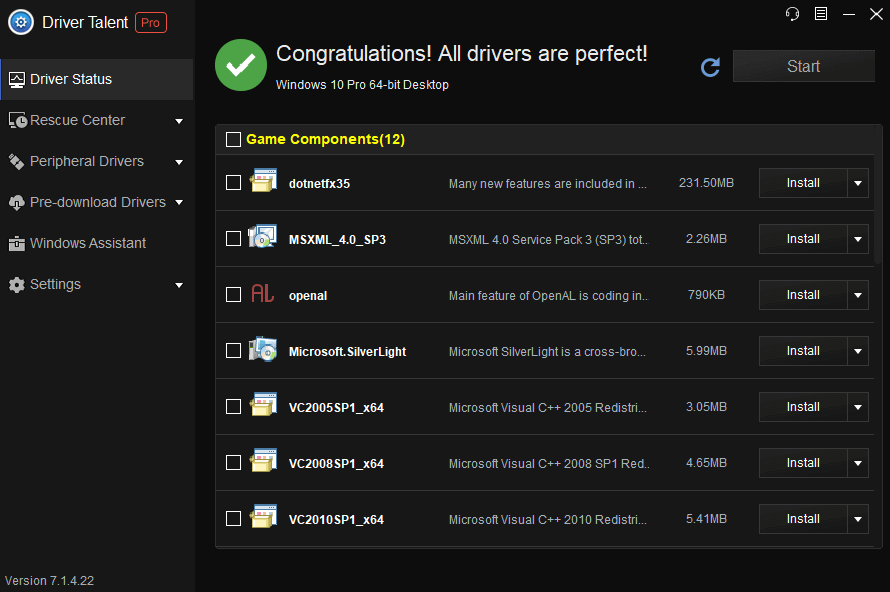Viewport: 890px width, 592px height.
Task: Click the Start scan button
Action: [803, 65]
